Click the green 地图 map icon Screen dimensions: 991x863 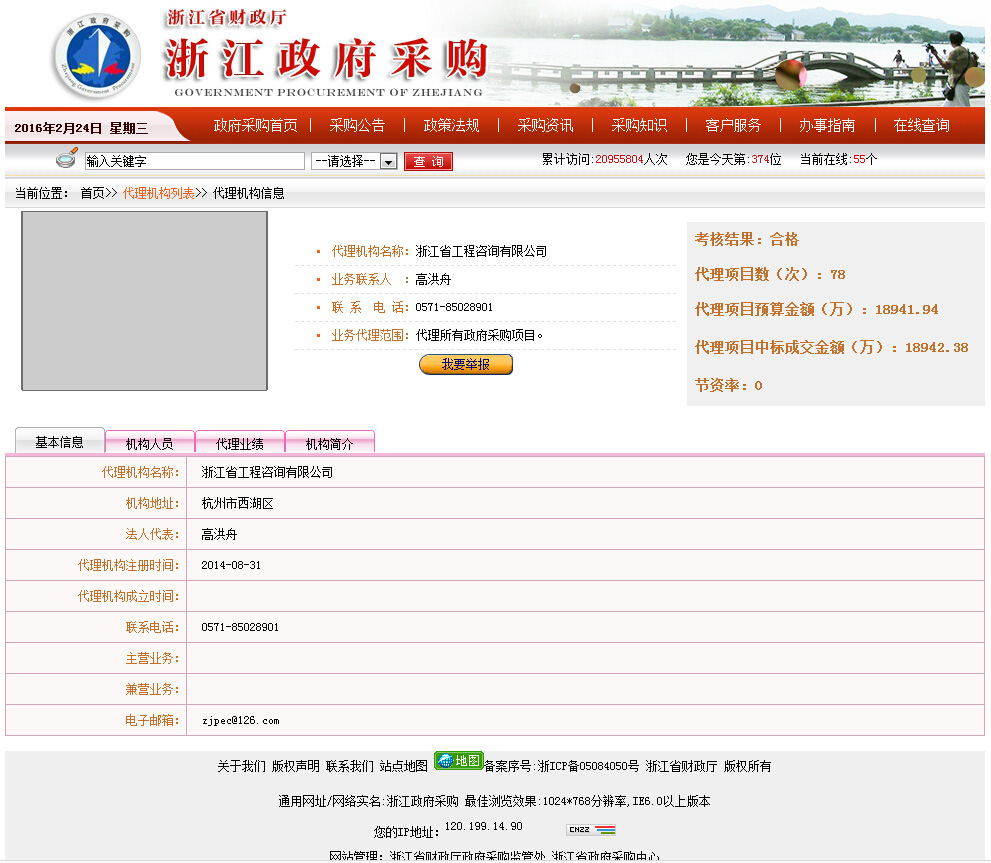[x=458, y=761]
